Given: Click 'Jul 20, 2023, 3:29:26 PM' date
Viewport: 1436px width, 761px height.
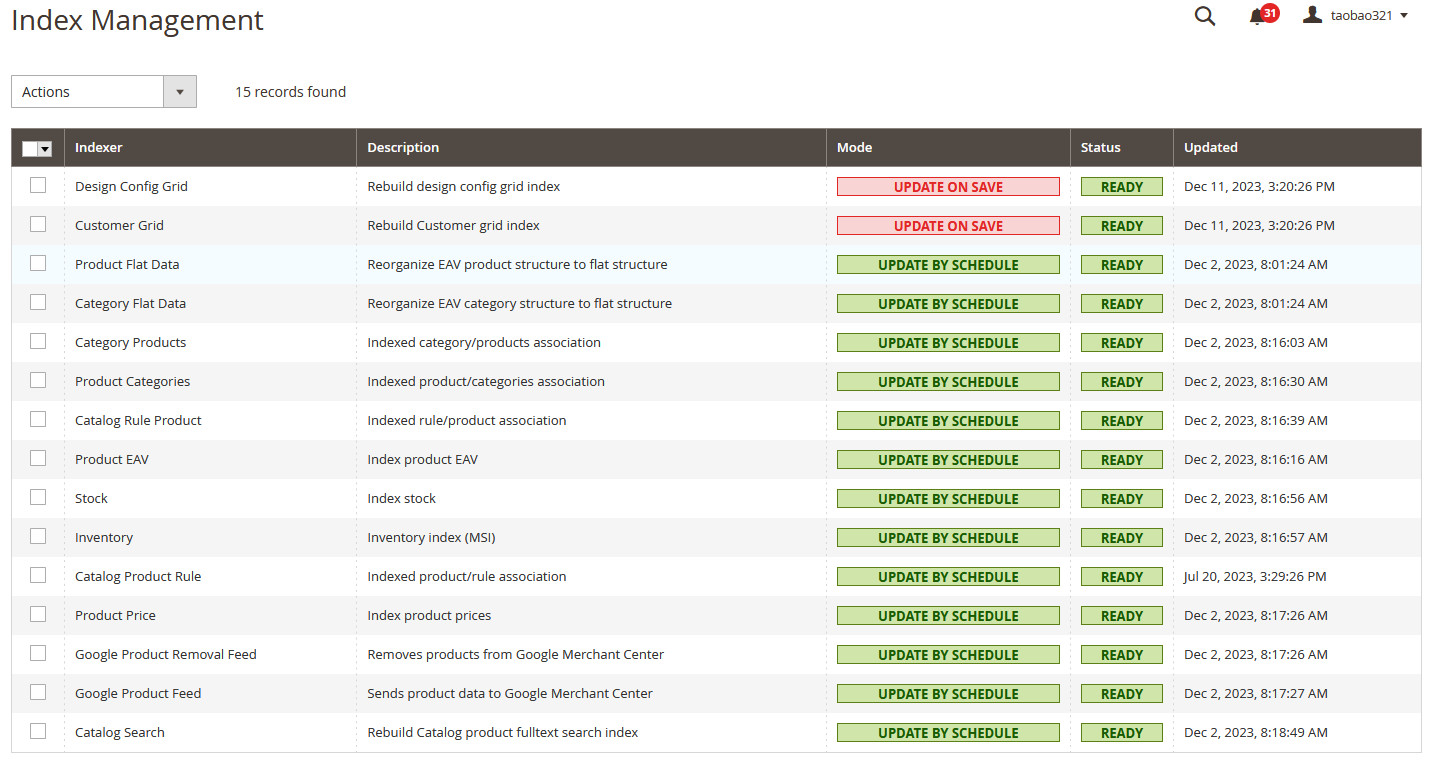Looking at the screenshot, I should 1255,576.
